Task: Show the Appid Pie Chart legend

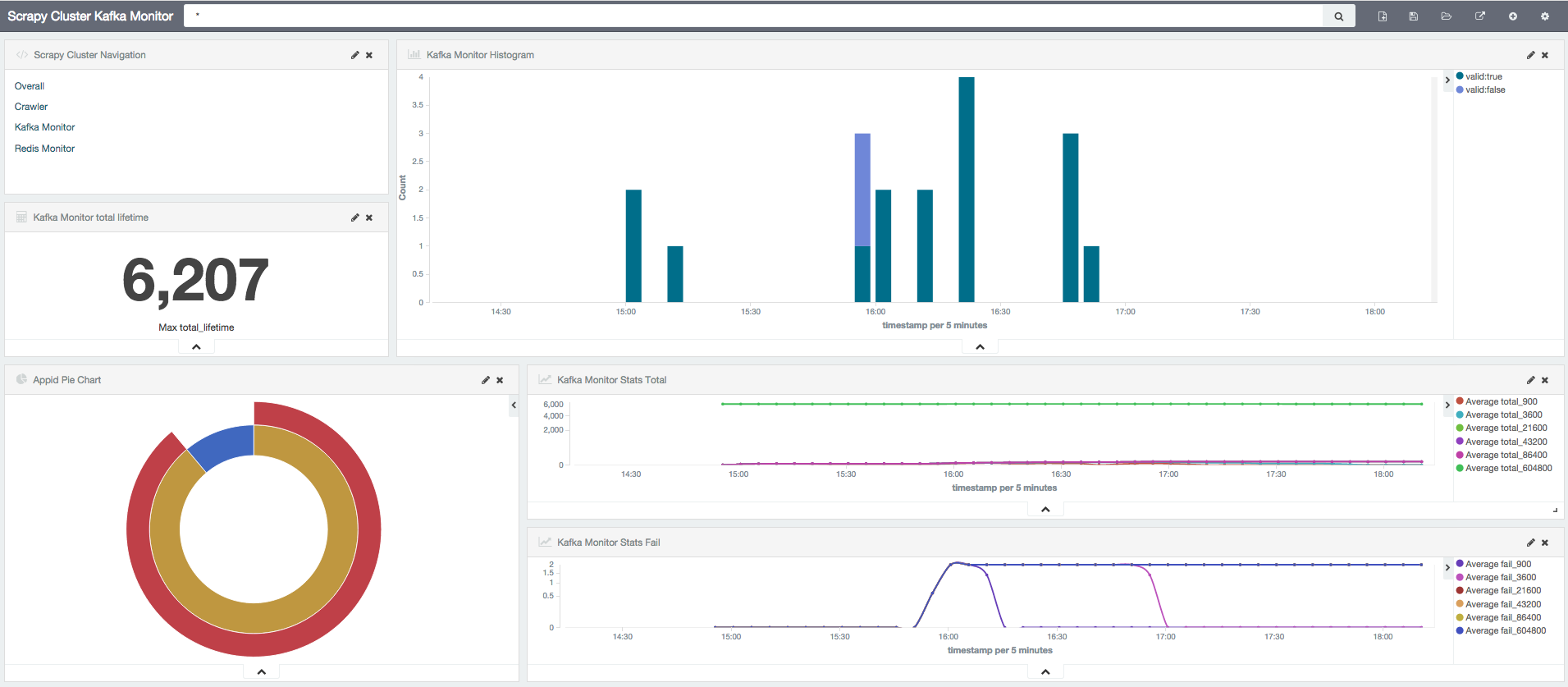Action: tap(514, 405)
